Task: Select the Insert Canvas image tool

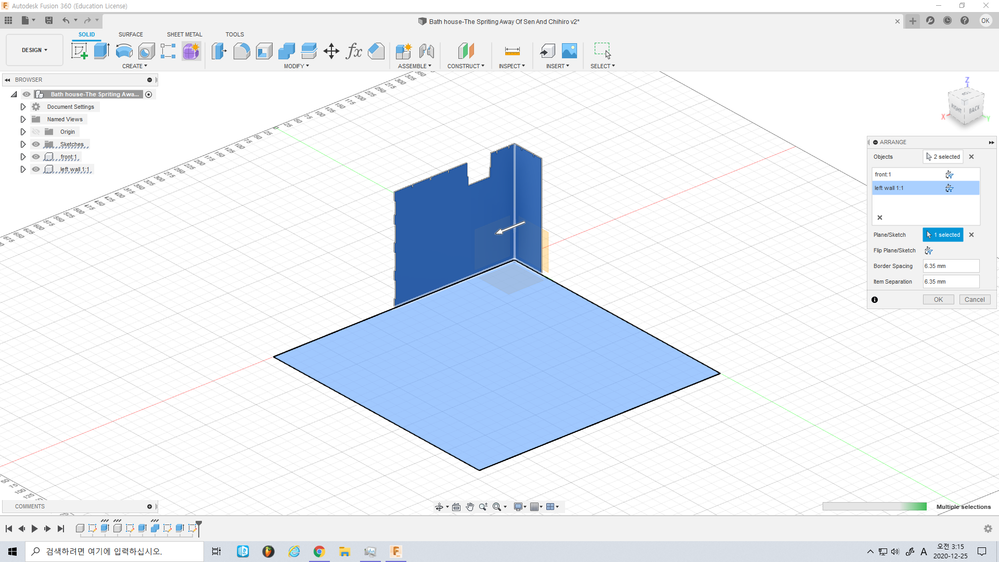Action: click(569, 51)
